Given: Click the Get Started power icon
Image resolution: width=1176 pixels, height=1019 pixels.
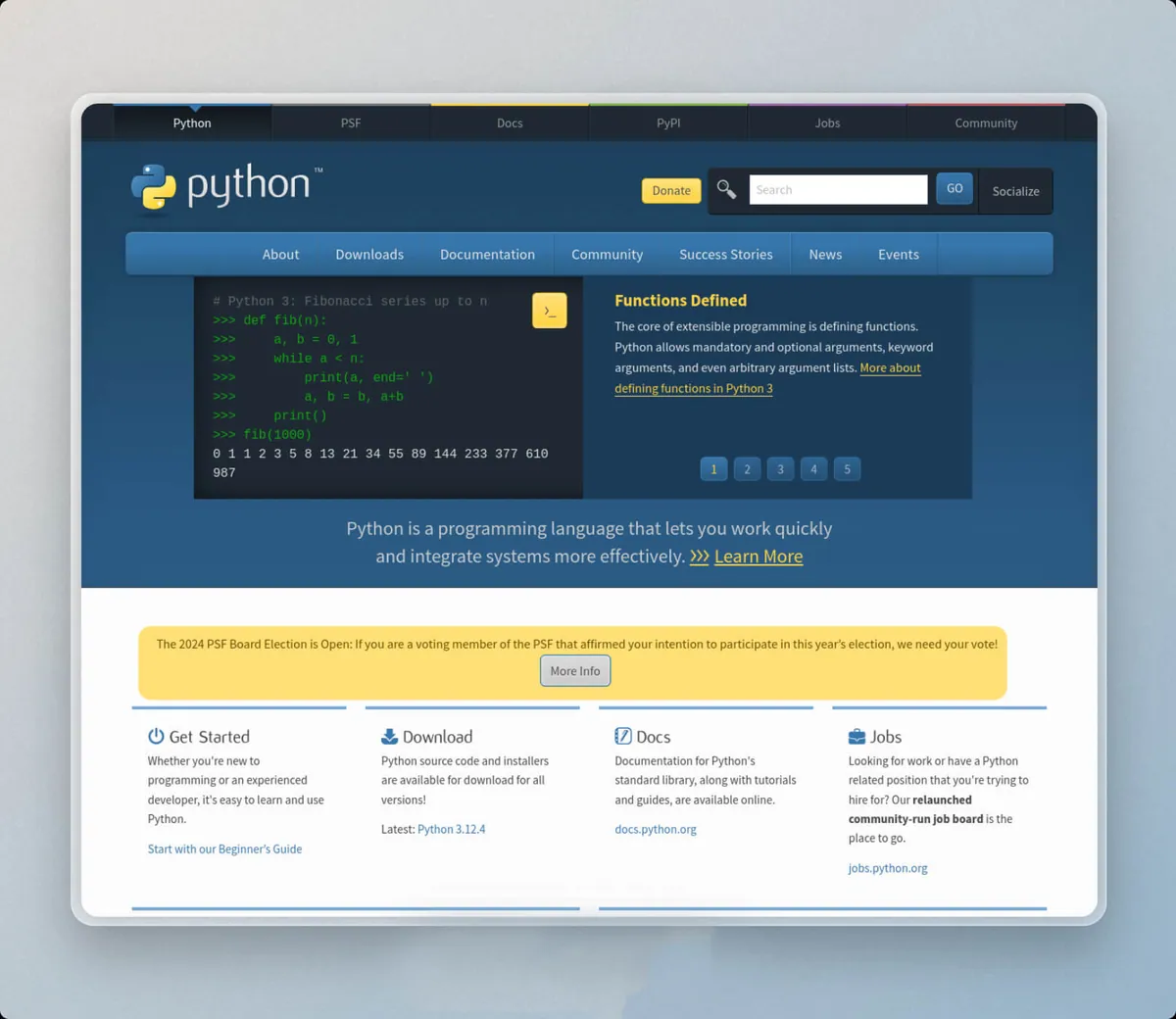Looking at the screenshot, I should tap(156, 736).
